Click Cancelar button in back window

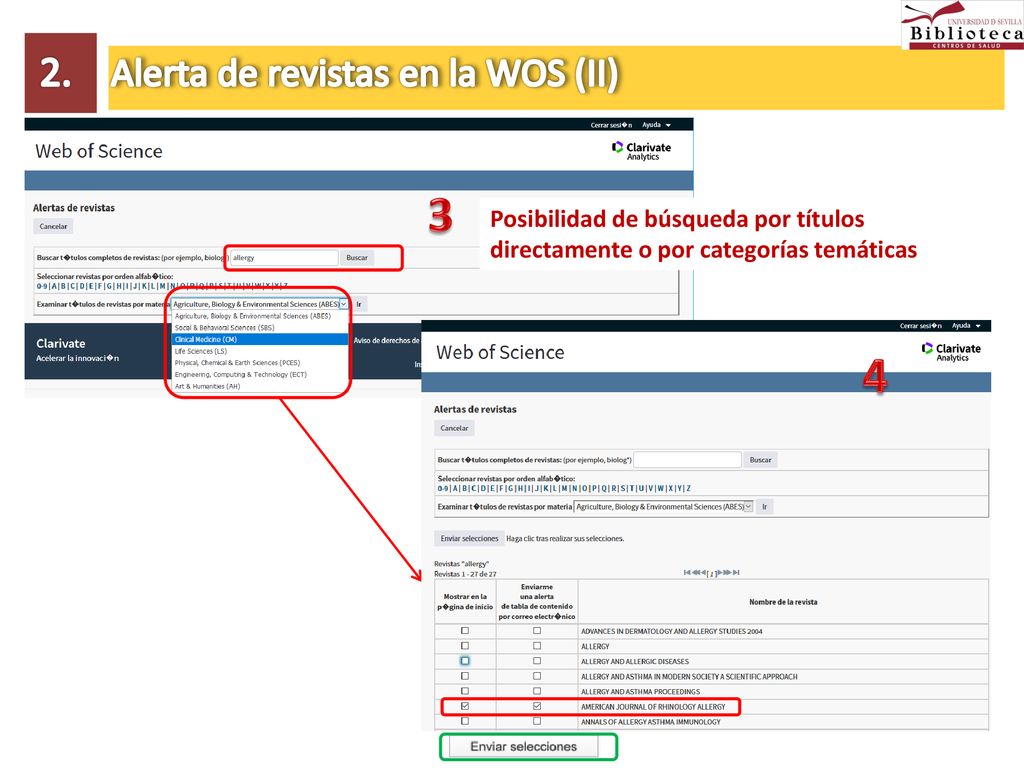(54, 227)
